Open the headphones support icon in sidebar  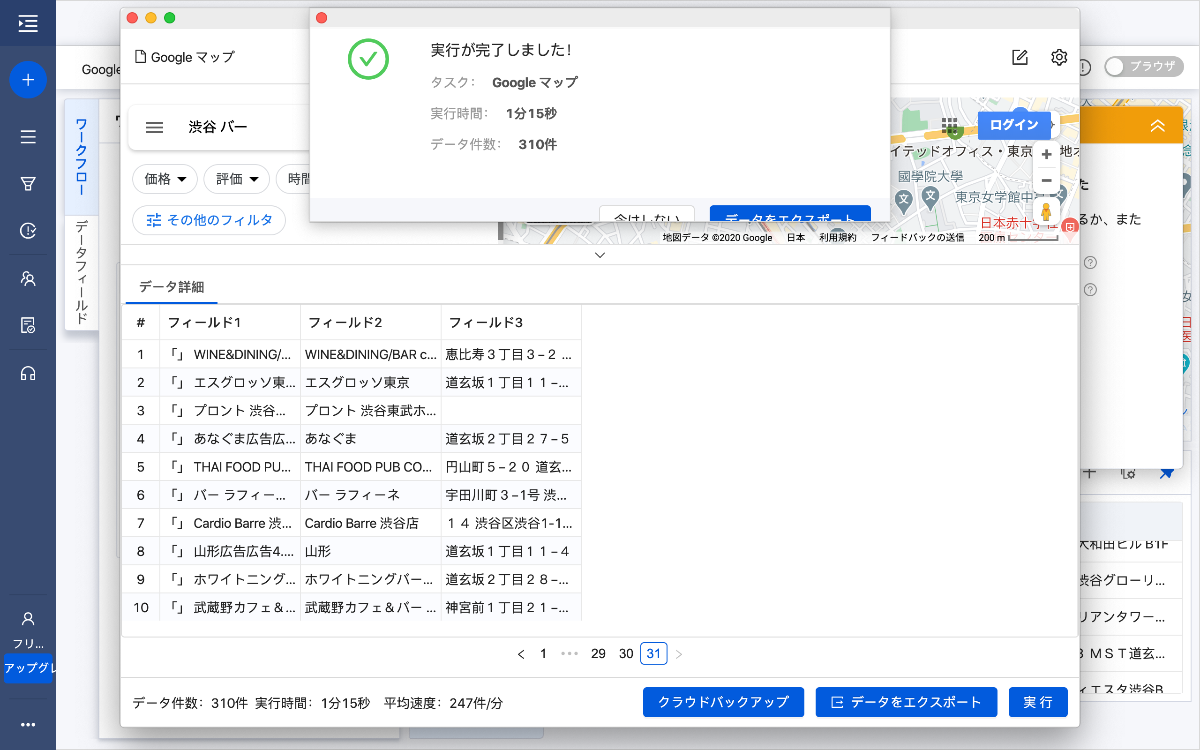(x=28, y=373)
